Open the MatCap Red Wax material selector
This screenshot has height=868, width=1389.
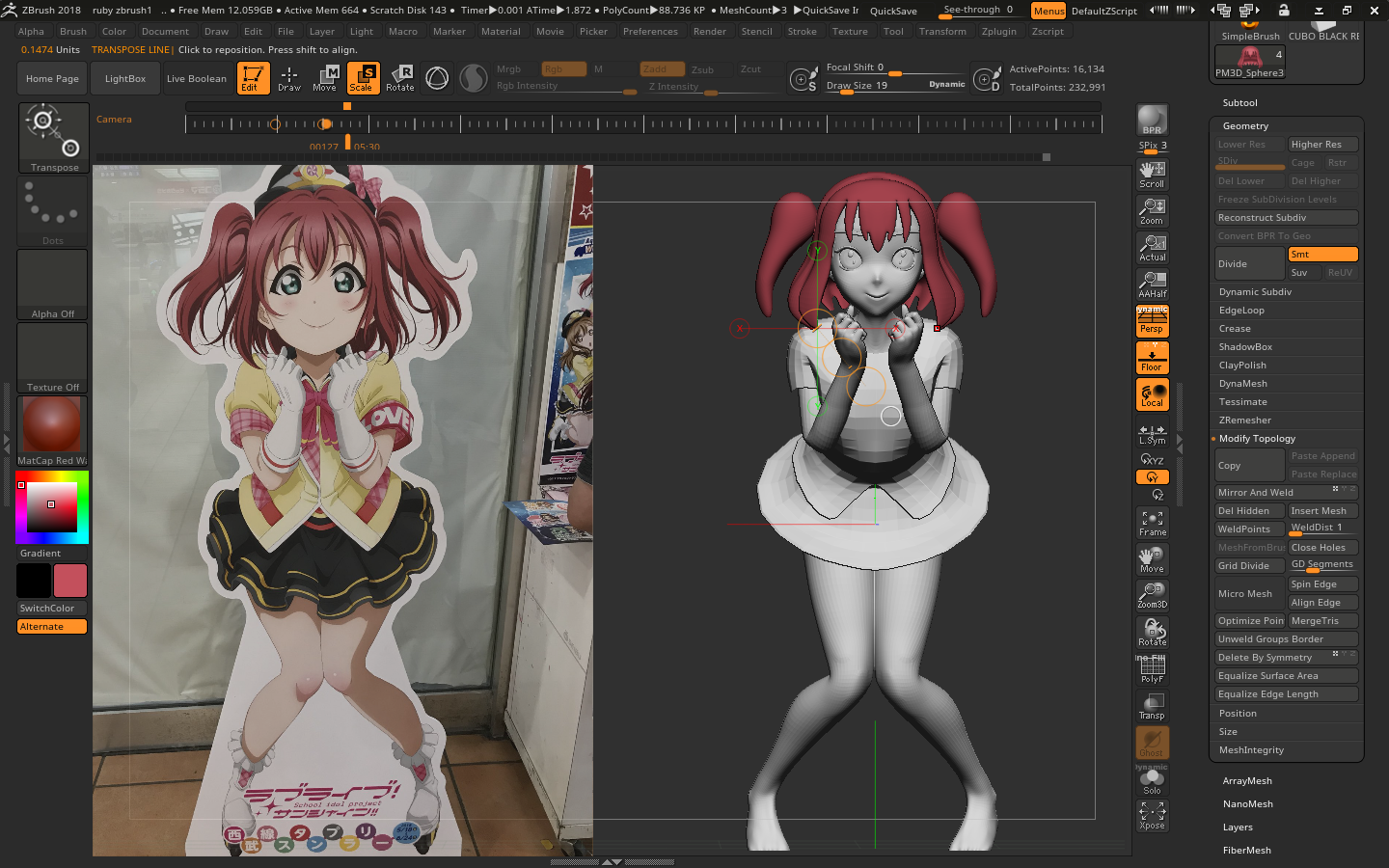[x=53, y=431]
